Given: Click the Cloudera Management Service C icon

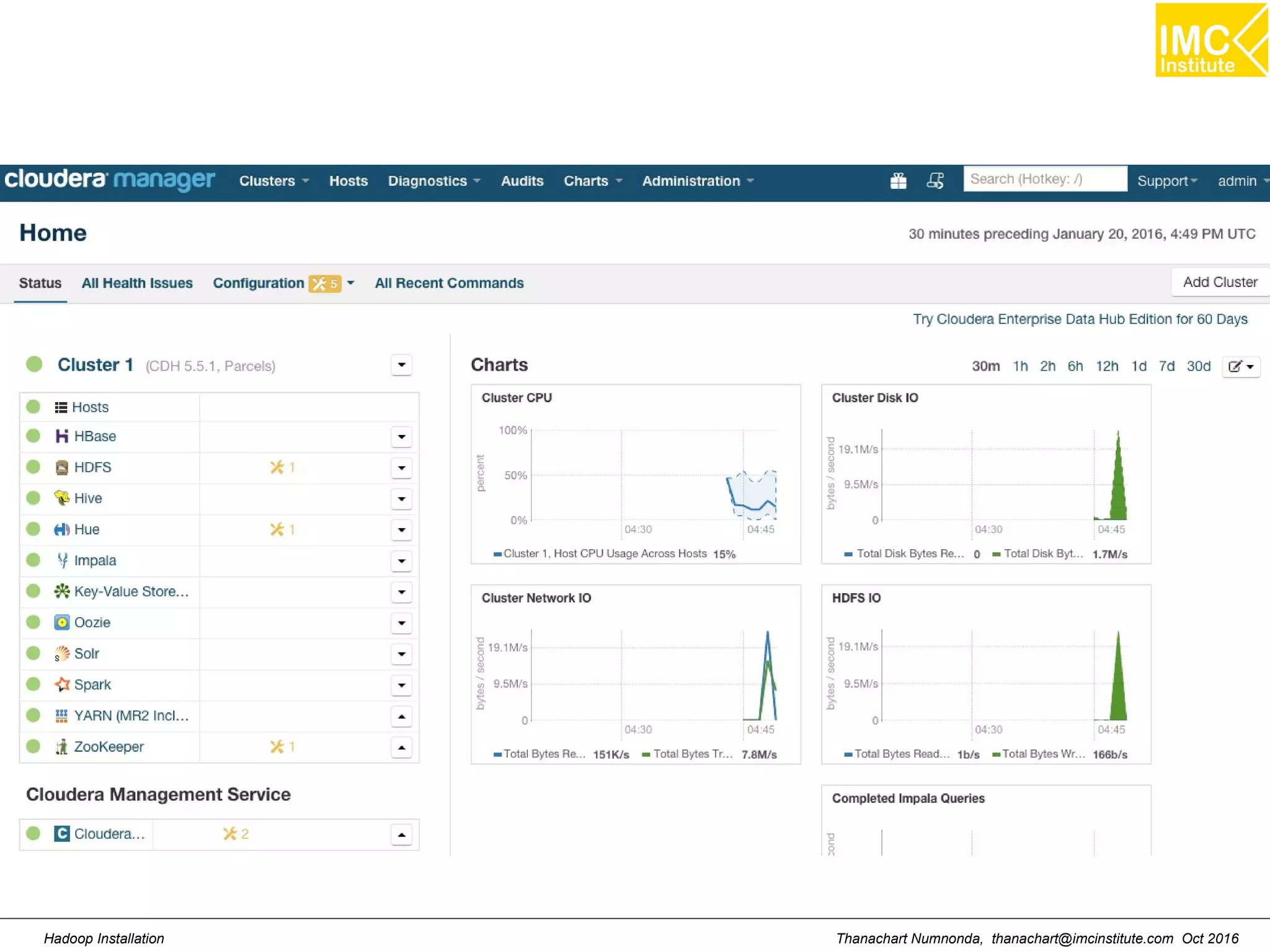Looking at the screenshot, I should tap(61, 834).
